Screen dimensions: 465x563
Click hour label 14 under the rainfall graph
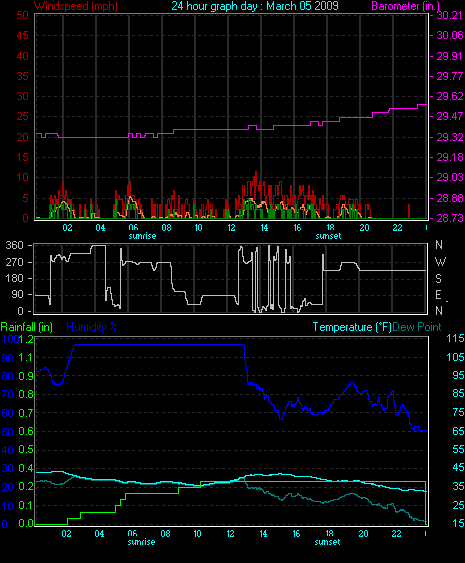point(264,534)
